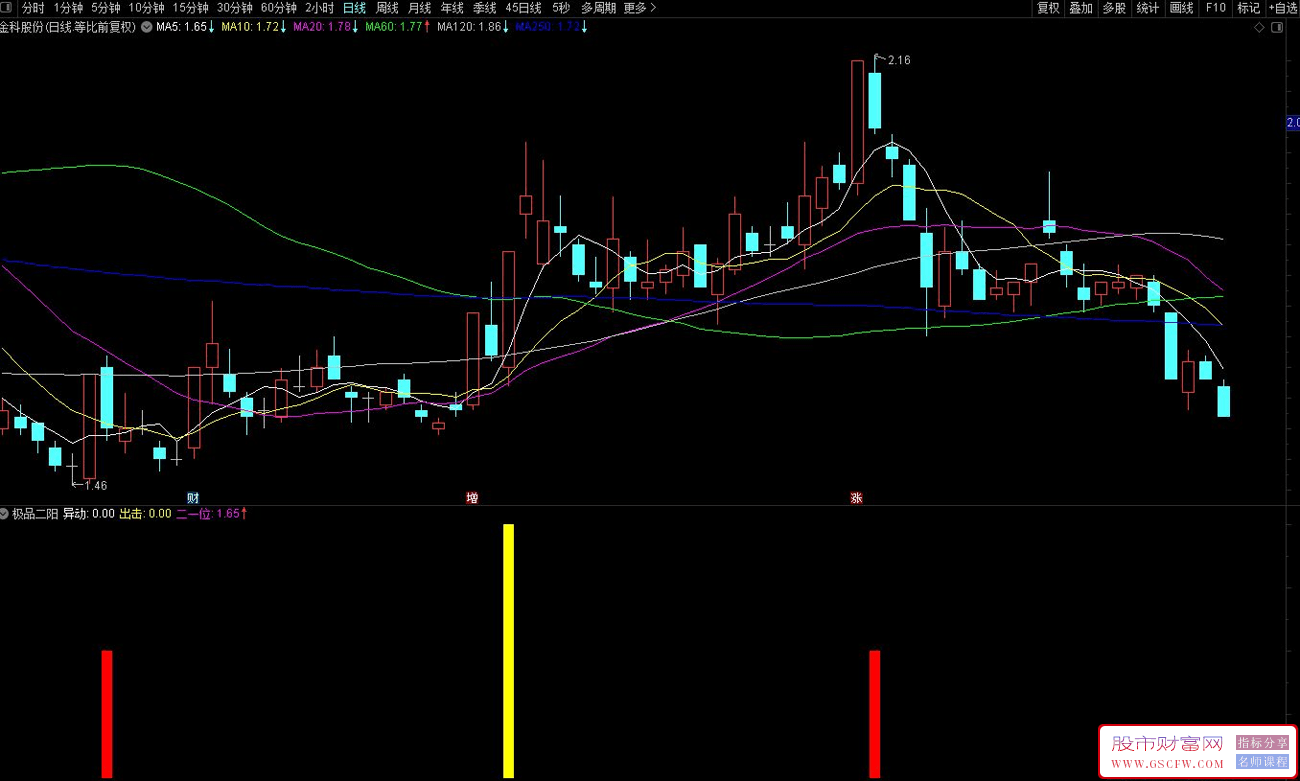Select the 10分钟 timeframe
Viewport: 1300px width, 781px height.
(x=146, y=8)
